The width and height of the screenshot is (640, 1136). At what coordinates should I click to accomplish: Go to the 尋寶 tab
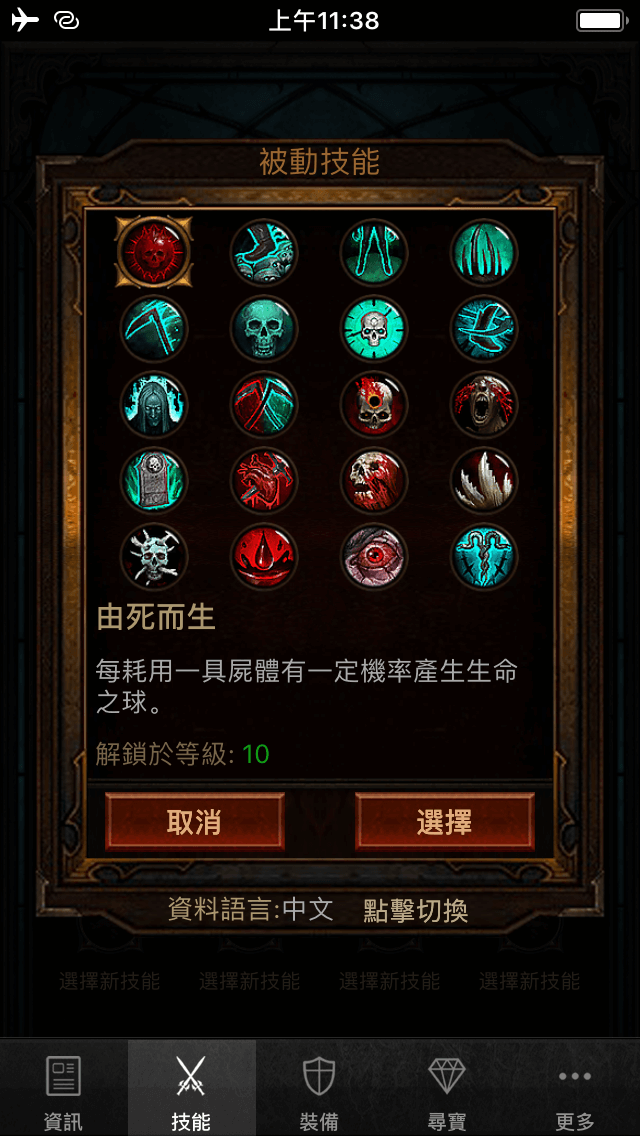click(x=447, y=1088)
